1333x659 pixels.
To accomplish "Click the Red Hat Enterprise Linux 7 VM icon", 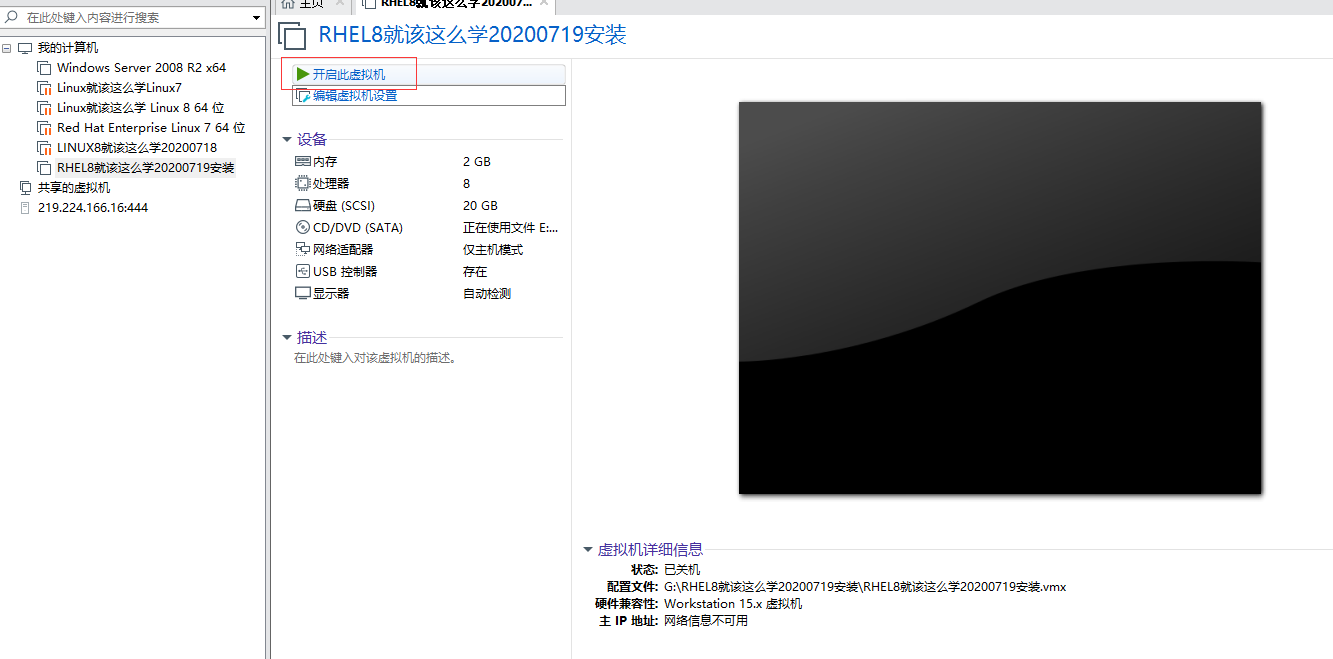I will pos(44,128).
